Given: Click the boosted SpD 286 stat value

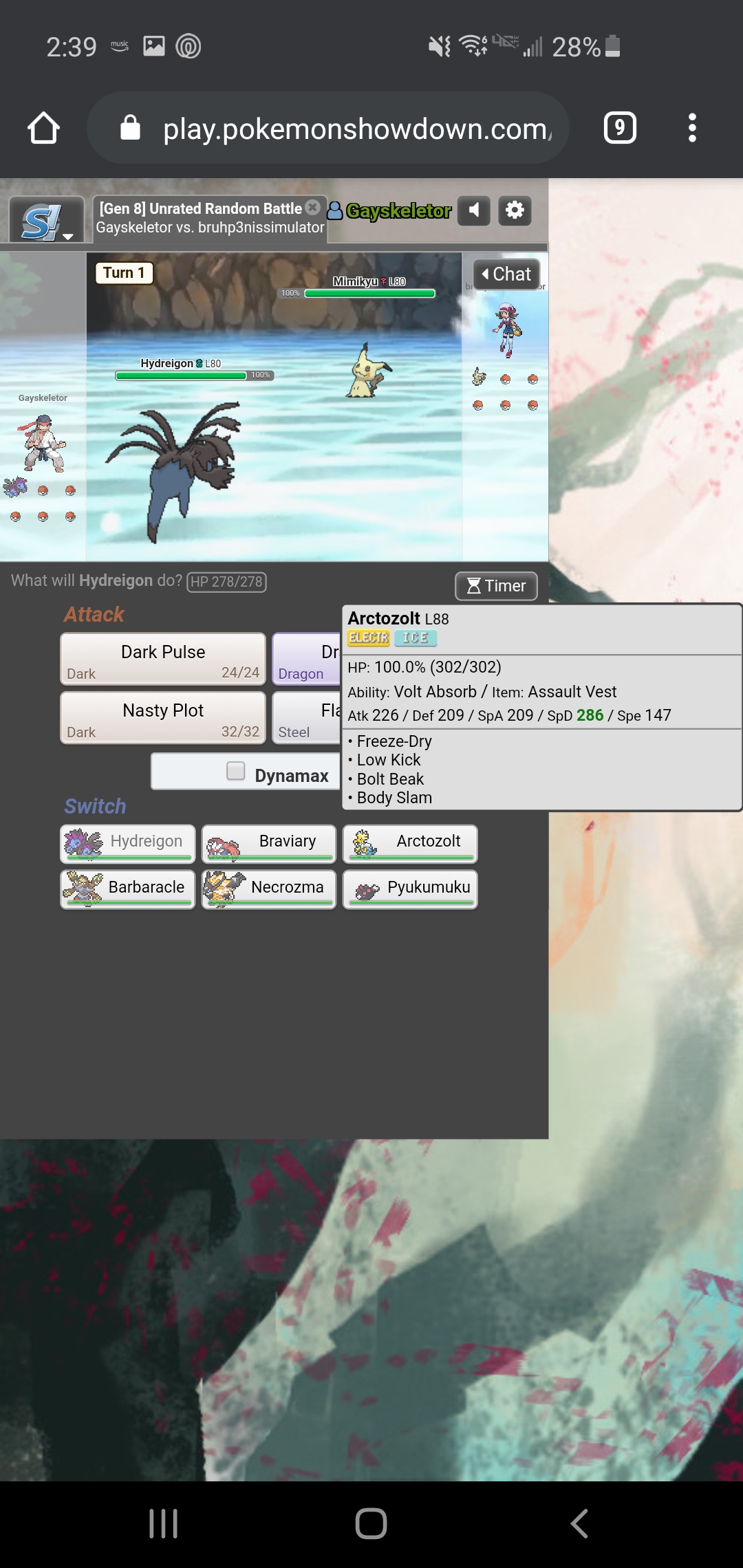Looking at the screenshot, I should pyautogui.click(x=590, y=715).
